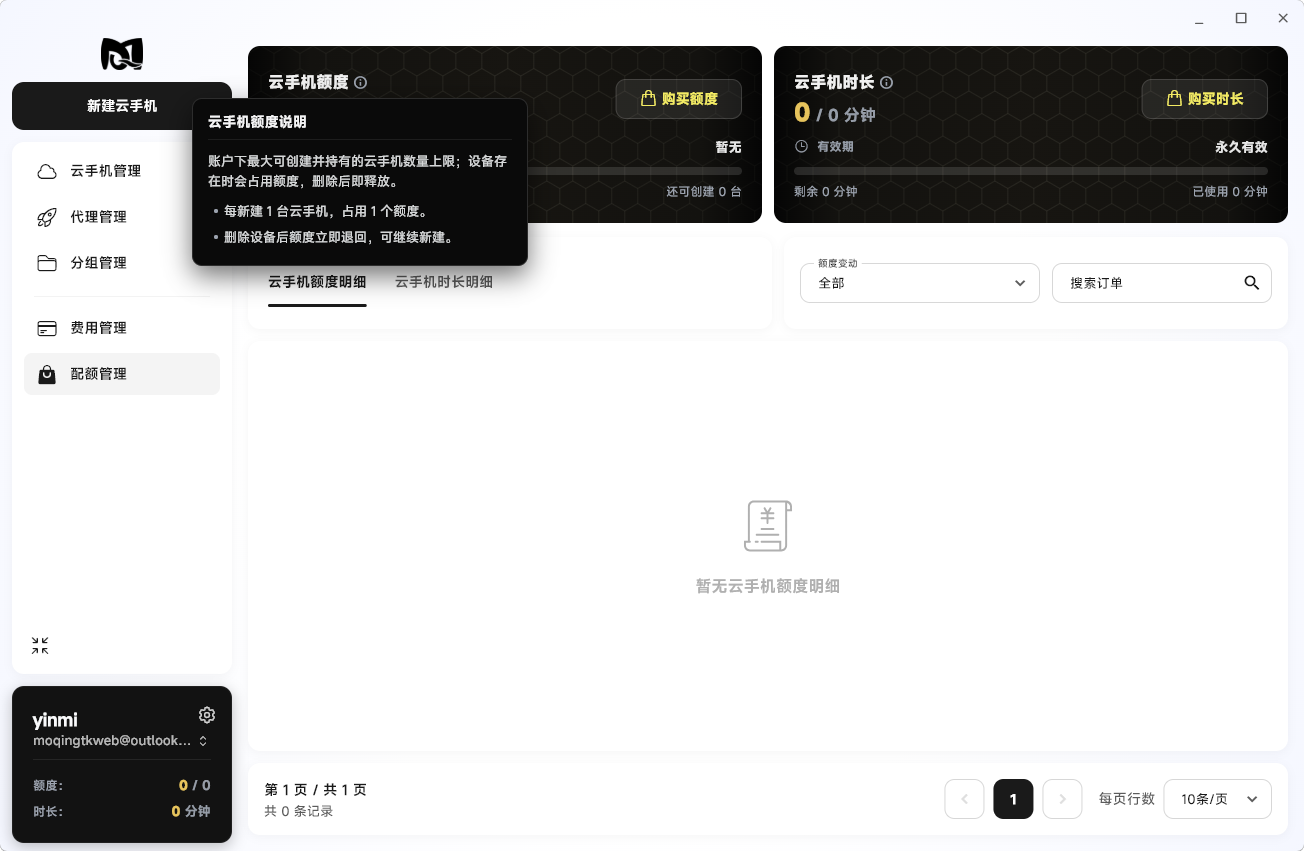Expand the account switcher next to the email
1304x851 pixels.
203,741
